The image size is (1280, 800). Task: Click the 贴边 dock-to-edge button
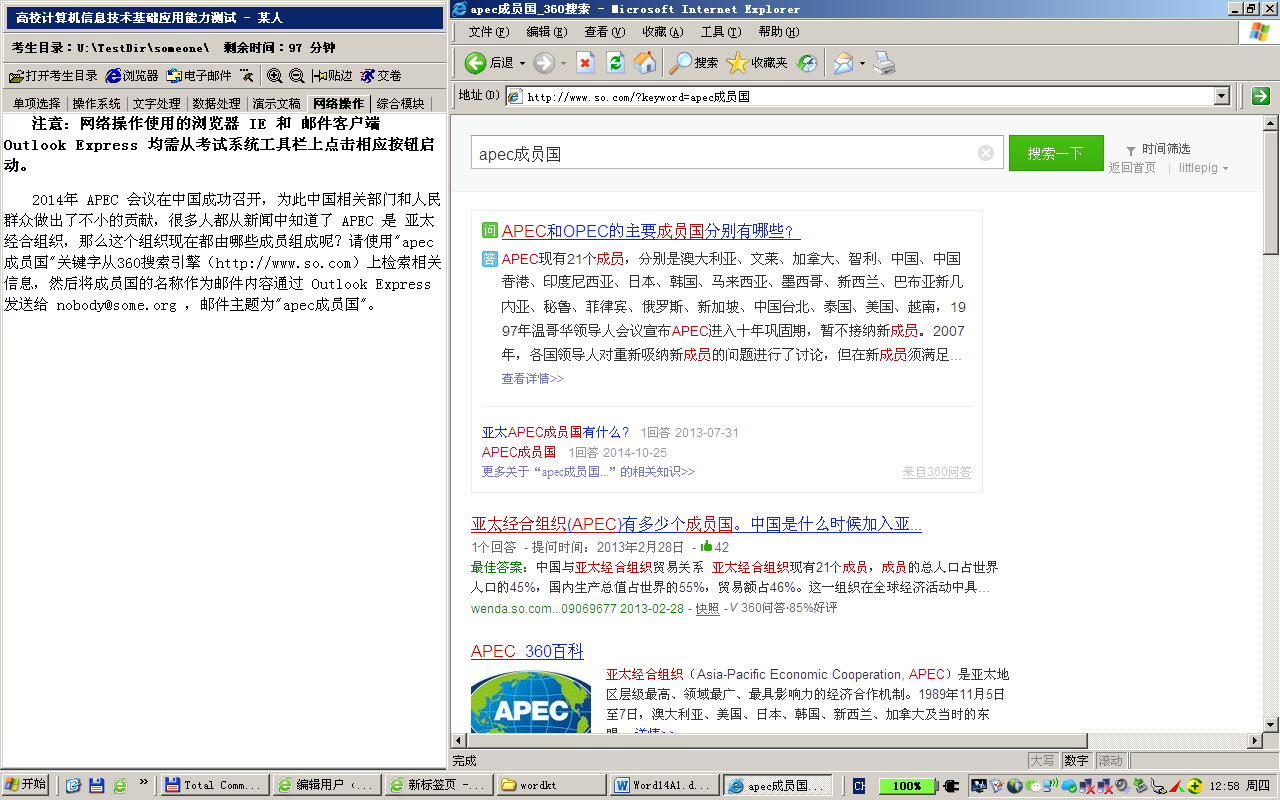[332, 76]
